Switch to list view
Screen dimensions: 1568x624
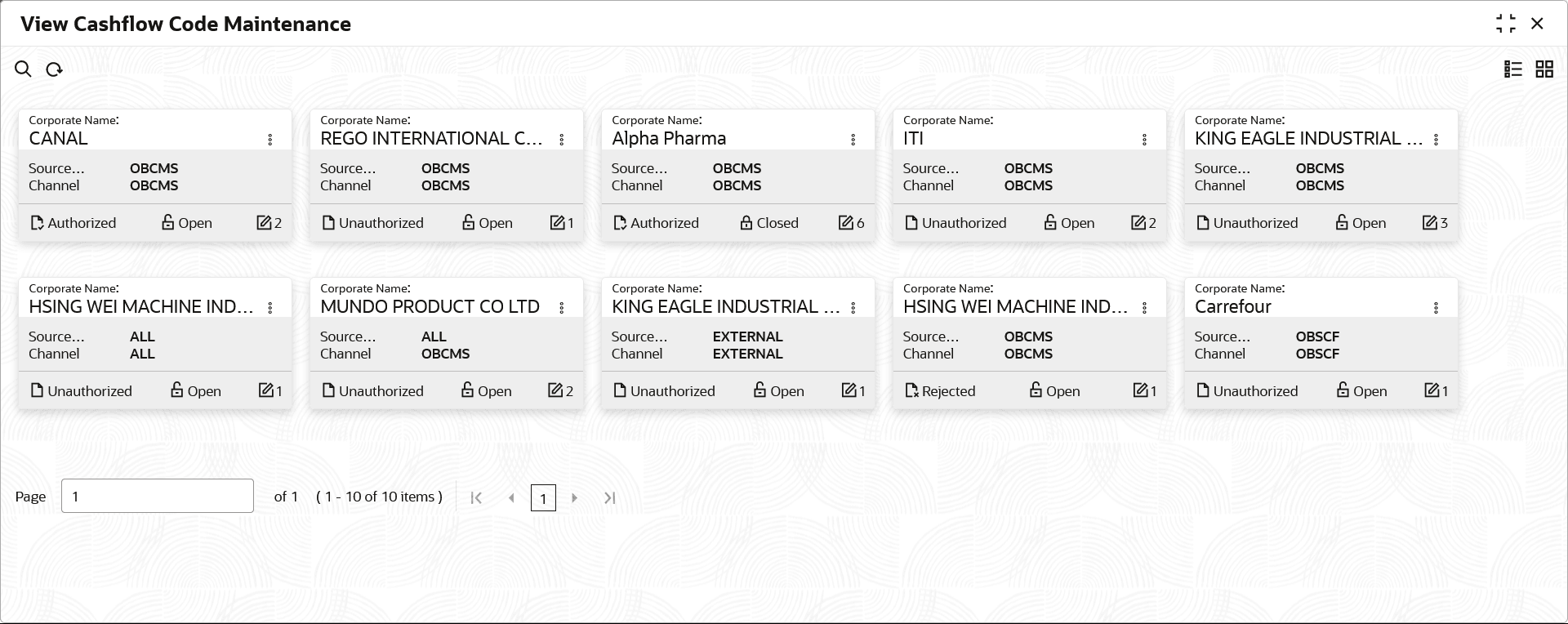click(1513, 69)
